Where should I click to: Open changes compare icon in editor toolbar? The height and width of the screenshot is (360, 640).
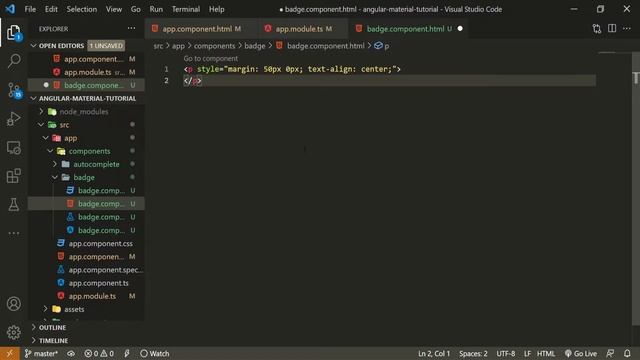(597, 29)
